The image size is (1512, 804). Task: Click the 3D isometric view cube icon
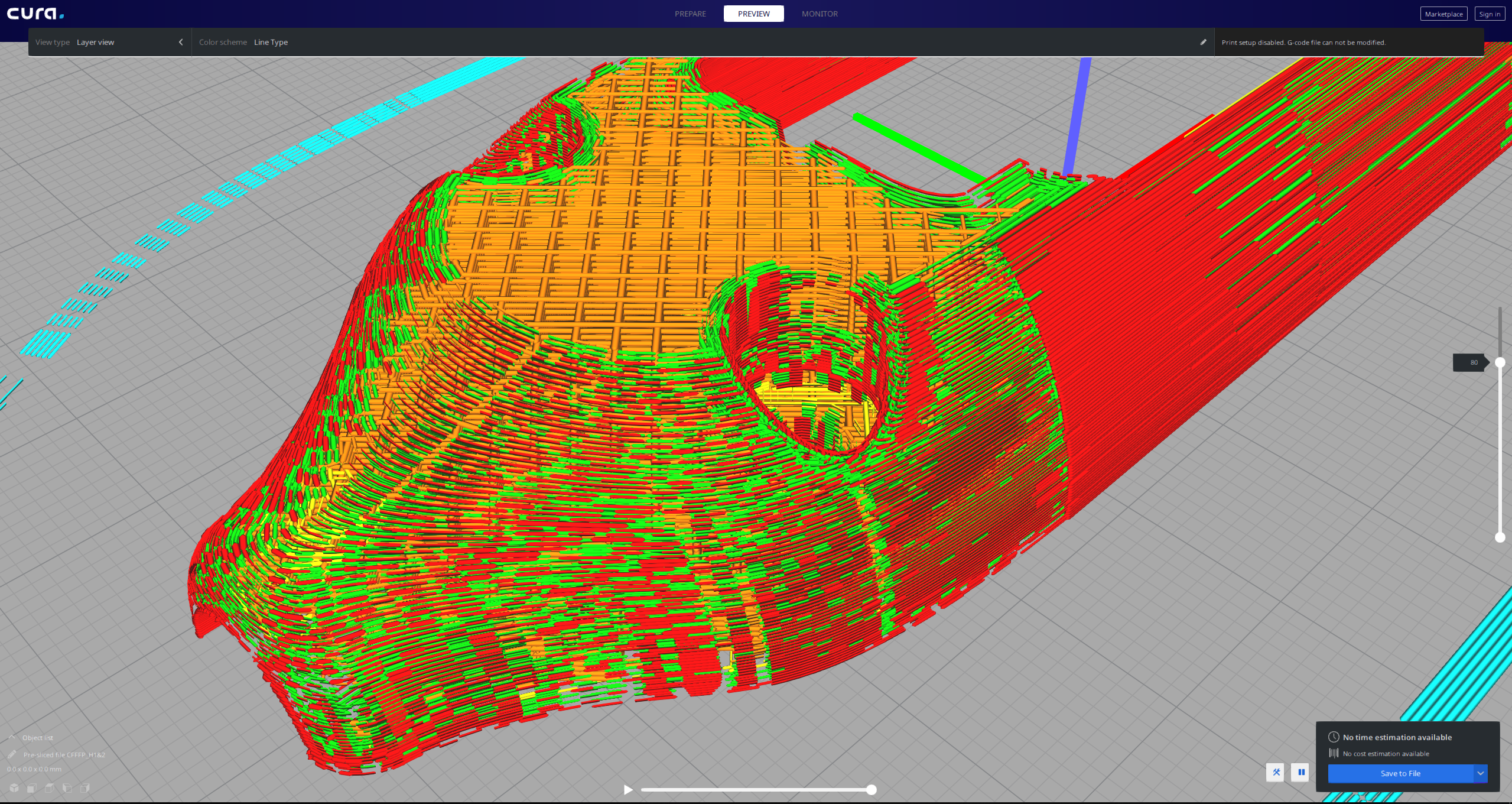pyautogui.click(x=14, y=787)
